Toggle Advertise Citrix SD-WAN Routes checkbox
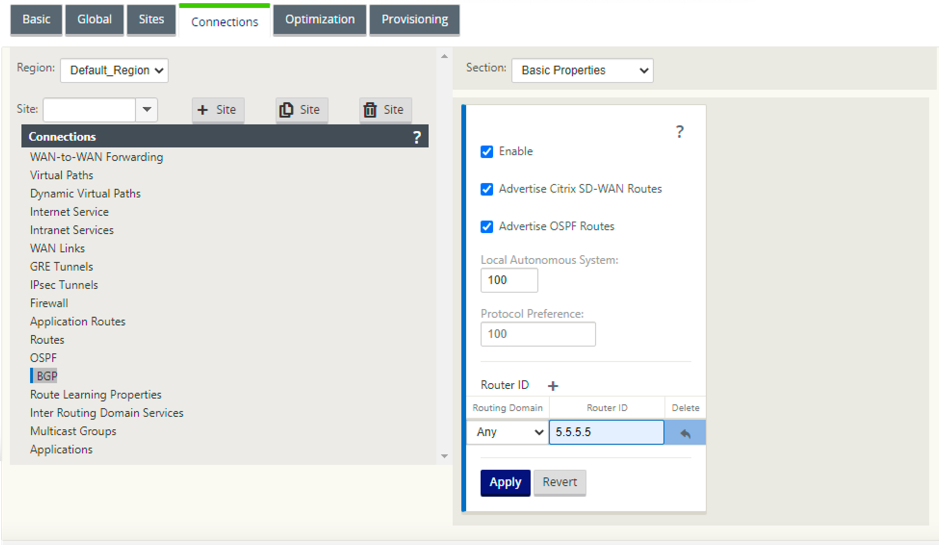This screenshot has width=939, height=545. (487, 189)
